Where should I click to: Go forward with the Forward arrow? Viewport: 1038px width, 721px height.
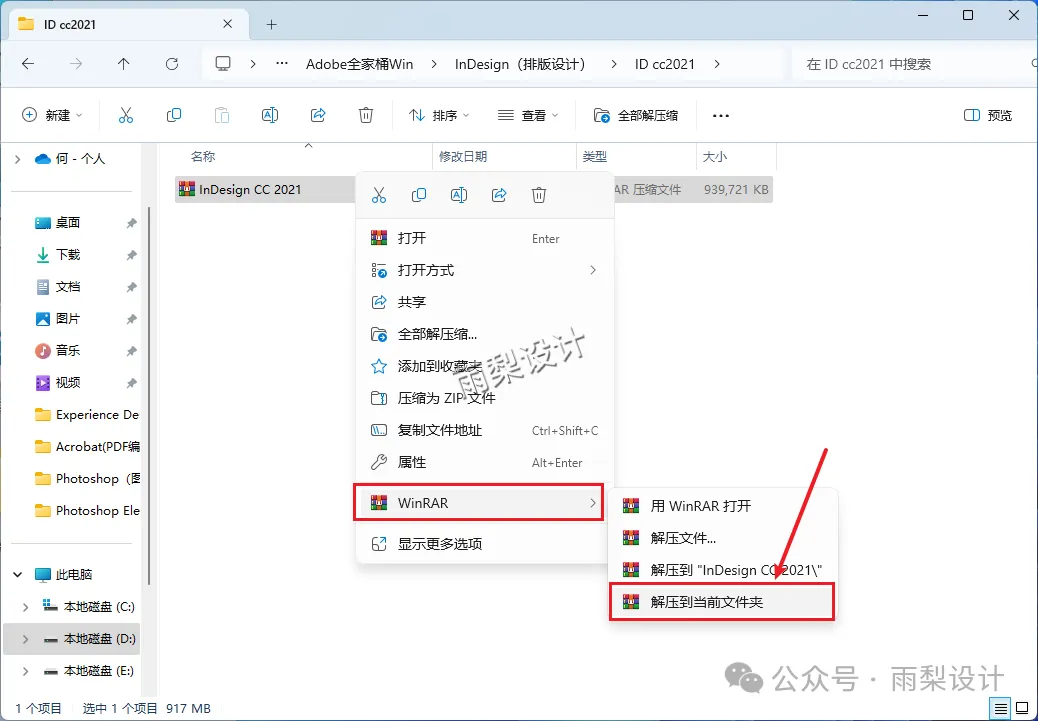coord(76,64)
